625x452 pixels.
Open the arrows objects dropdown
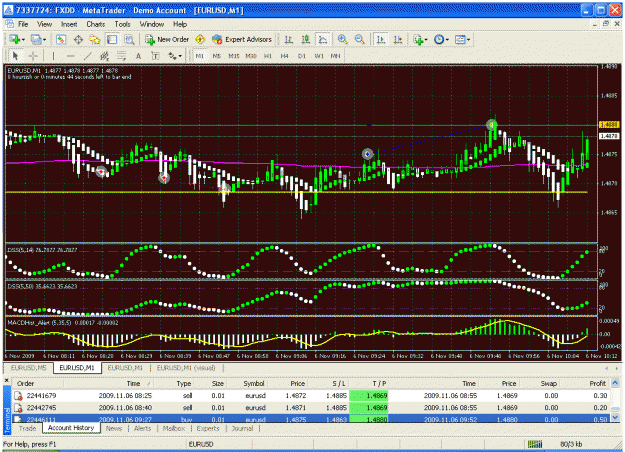175,56
